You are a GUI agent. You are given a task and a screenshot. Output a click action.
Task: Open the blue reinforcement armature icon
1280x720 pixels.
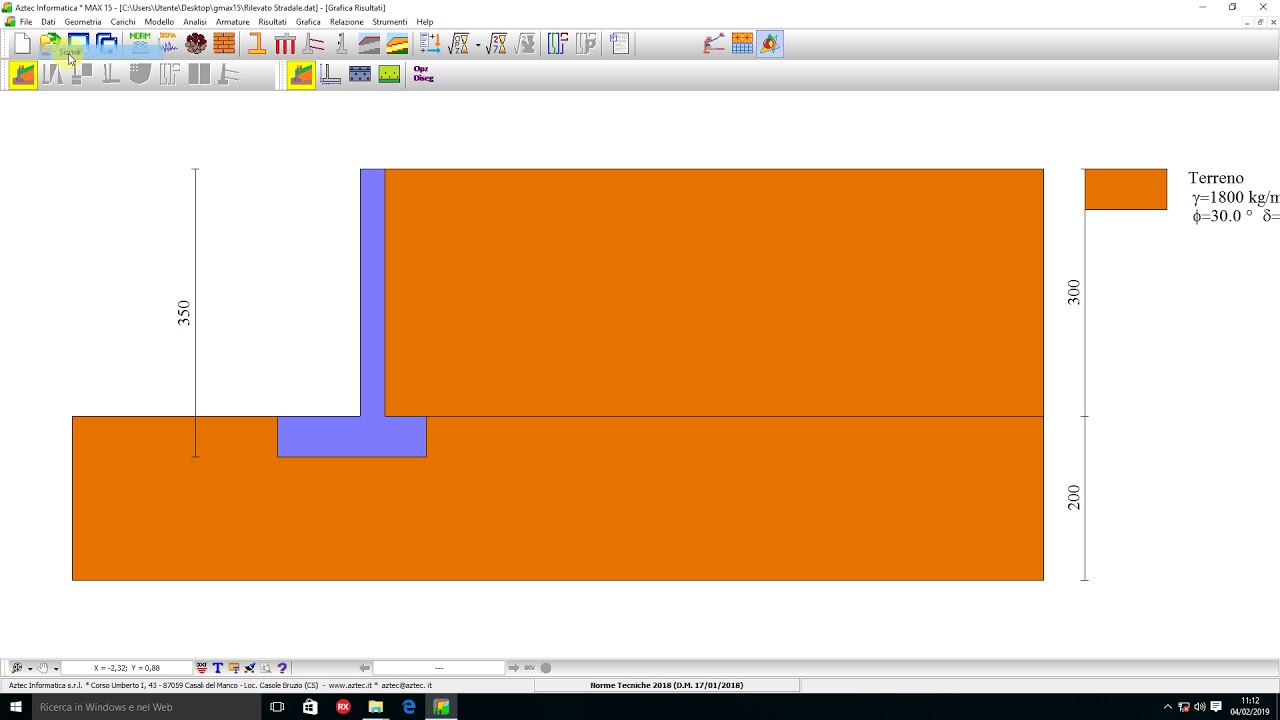pos(558,44)
